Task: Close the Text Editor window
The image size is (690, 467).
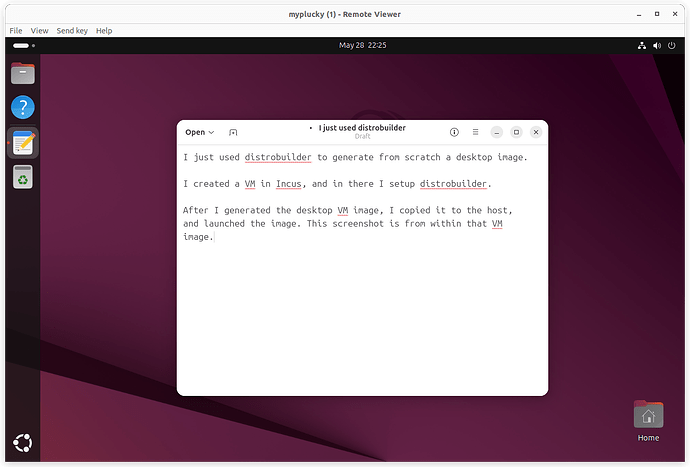Action: 536,132
